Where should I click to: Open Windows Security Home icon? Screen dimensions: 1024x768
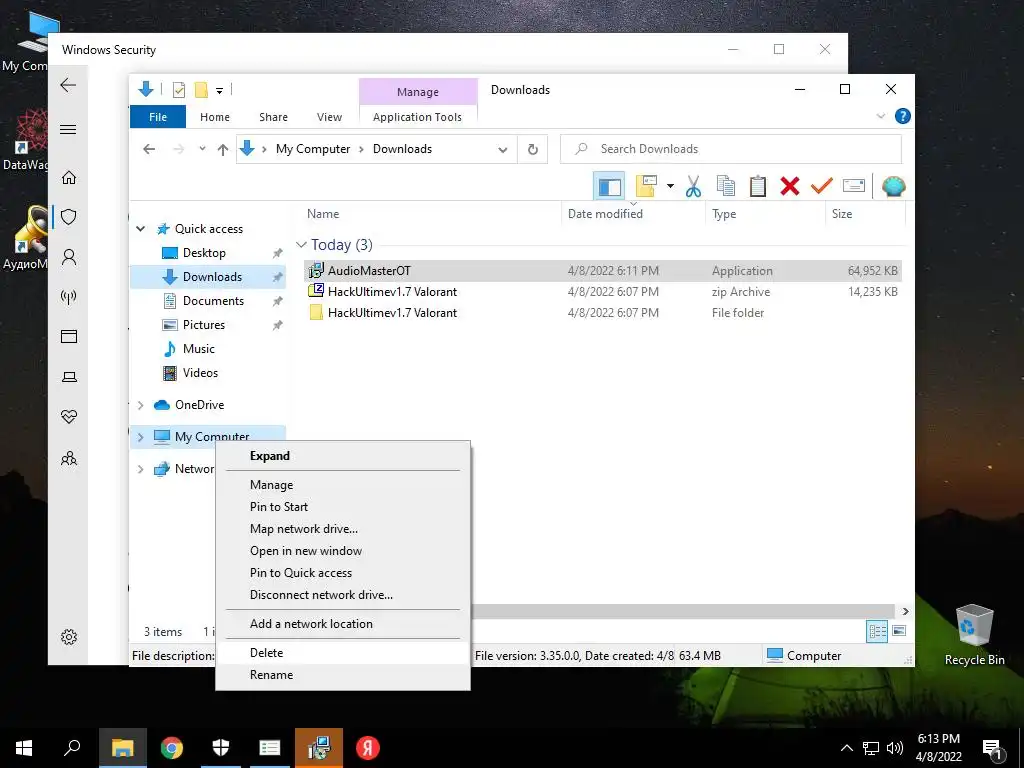tap(69, 177)
